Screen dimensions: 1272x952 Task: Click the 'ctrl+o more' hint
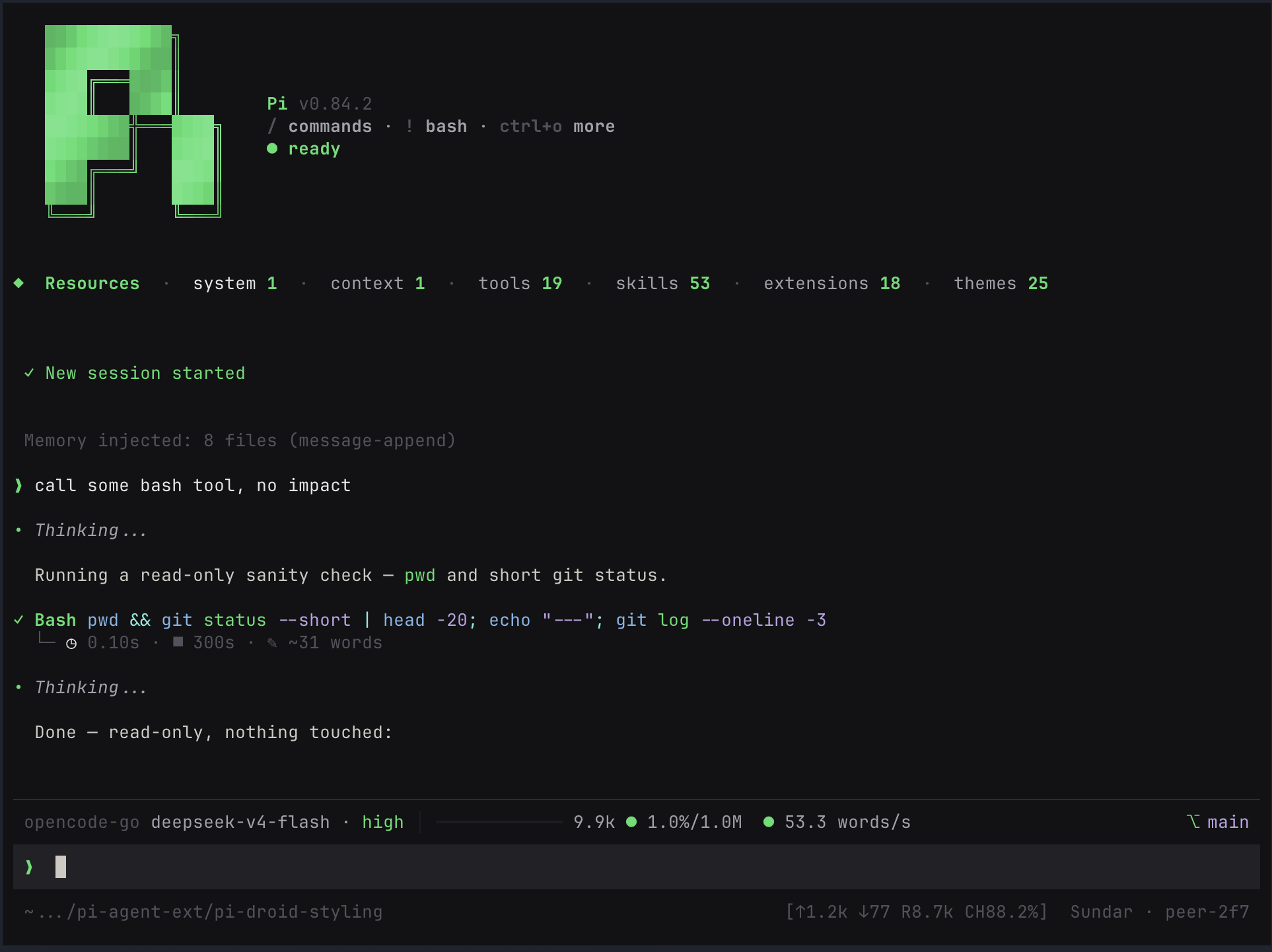point(557,127)
